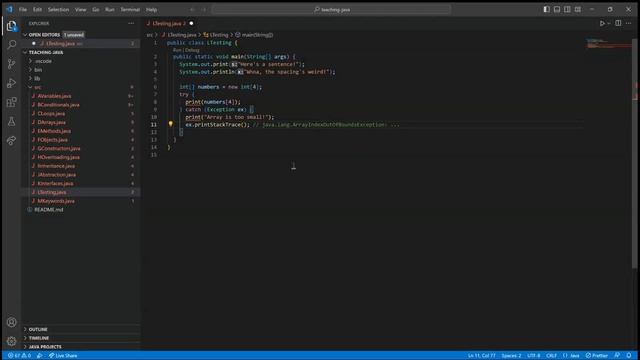Viewport: 640px width, 360px height.
Task: Toggle the secondary side bar
Action: (x=567, y=9)
